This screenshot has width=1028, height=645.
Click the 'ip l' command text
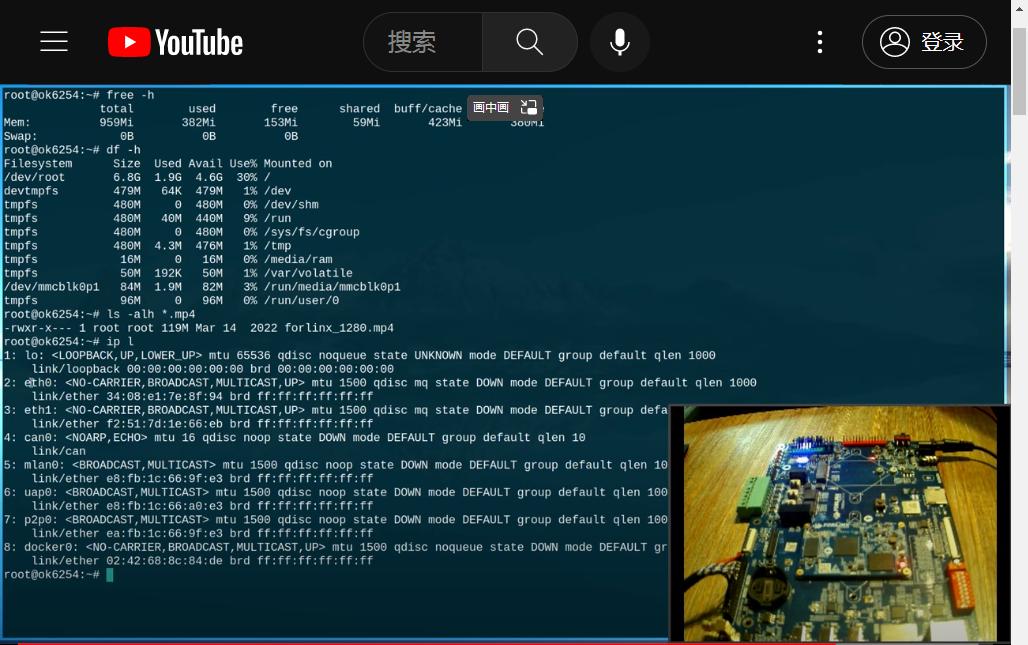point(119,342)
